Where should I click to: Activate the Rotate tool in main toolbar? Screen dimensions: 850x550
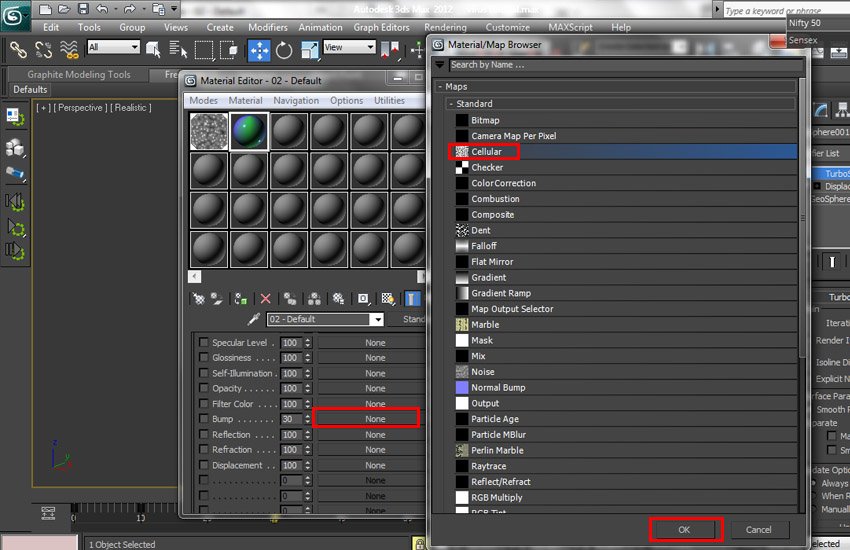[x=284, y=49]
